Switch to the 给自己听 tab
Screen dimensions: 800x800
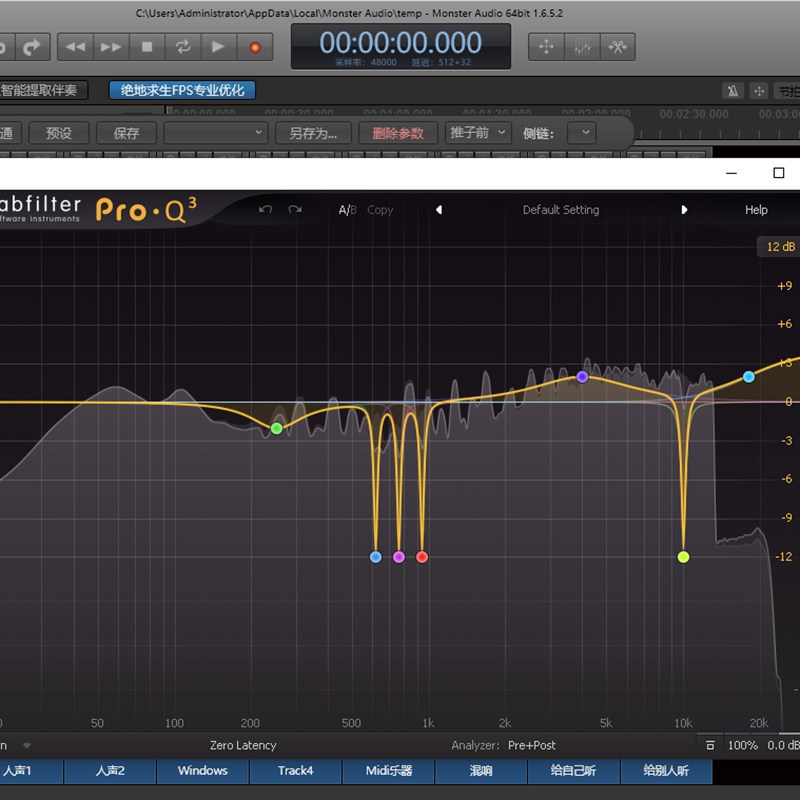[x=573, y=771]
